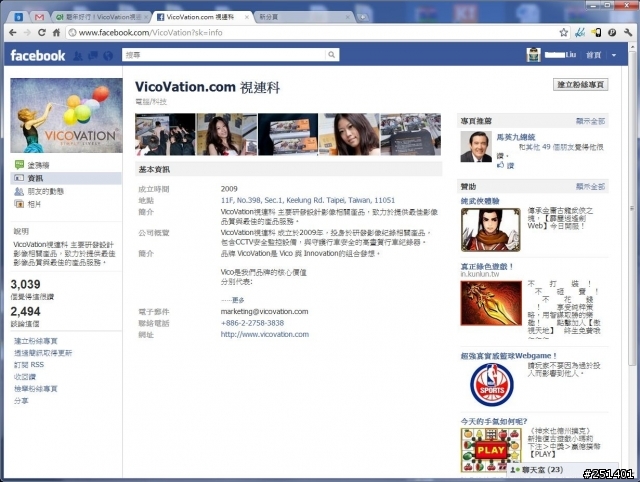Click the 檢舉粉絲專頁 report link
The height and width of the screenshot is (482, 640).
(x=36, y=389)
